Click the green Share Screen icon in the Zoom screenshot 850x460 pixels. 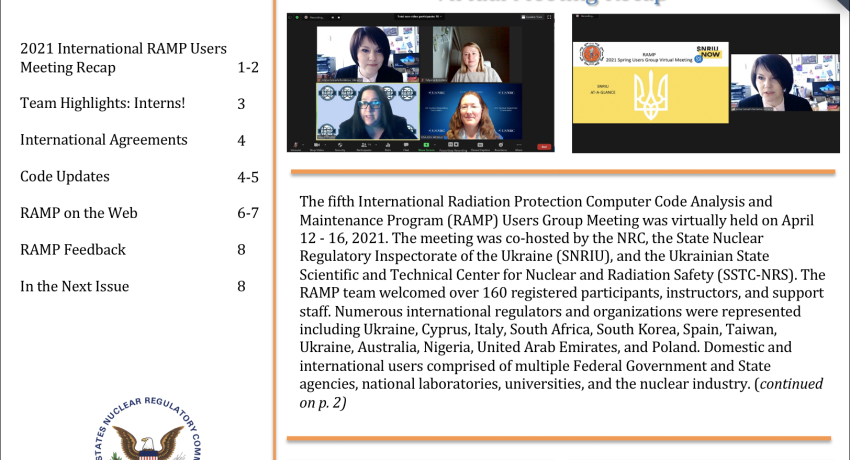(x=426, y=145)
